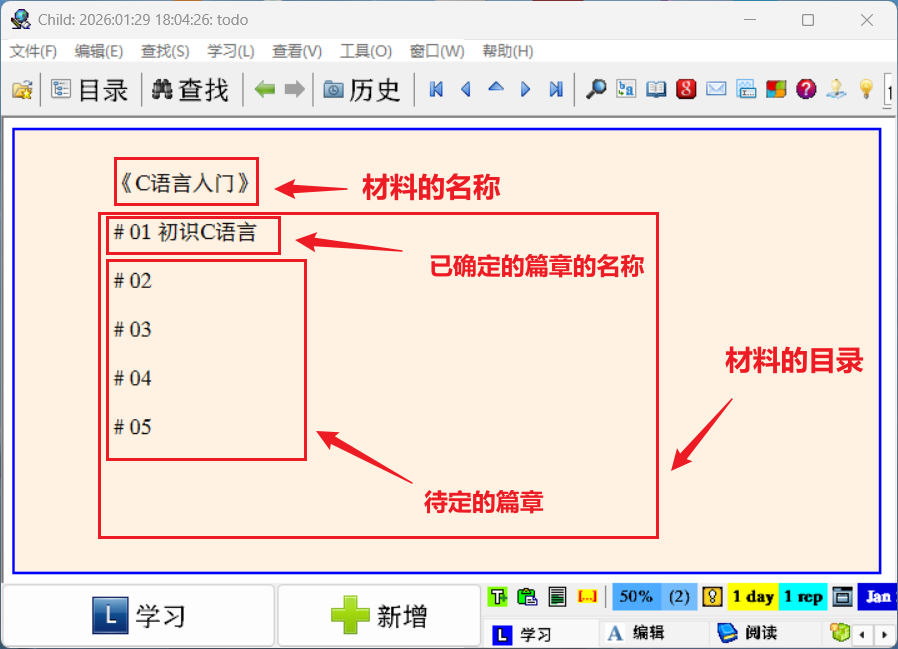Image resolution: width=898 pixels, height=649 pixels.
Task: Click the '# 05' line
Action: [132, 427]
